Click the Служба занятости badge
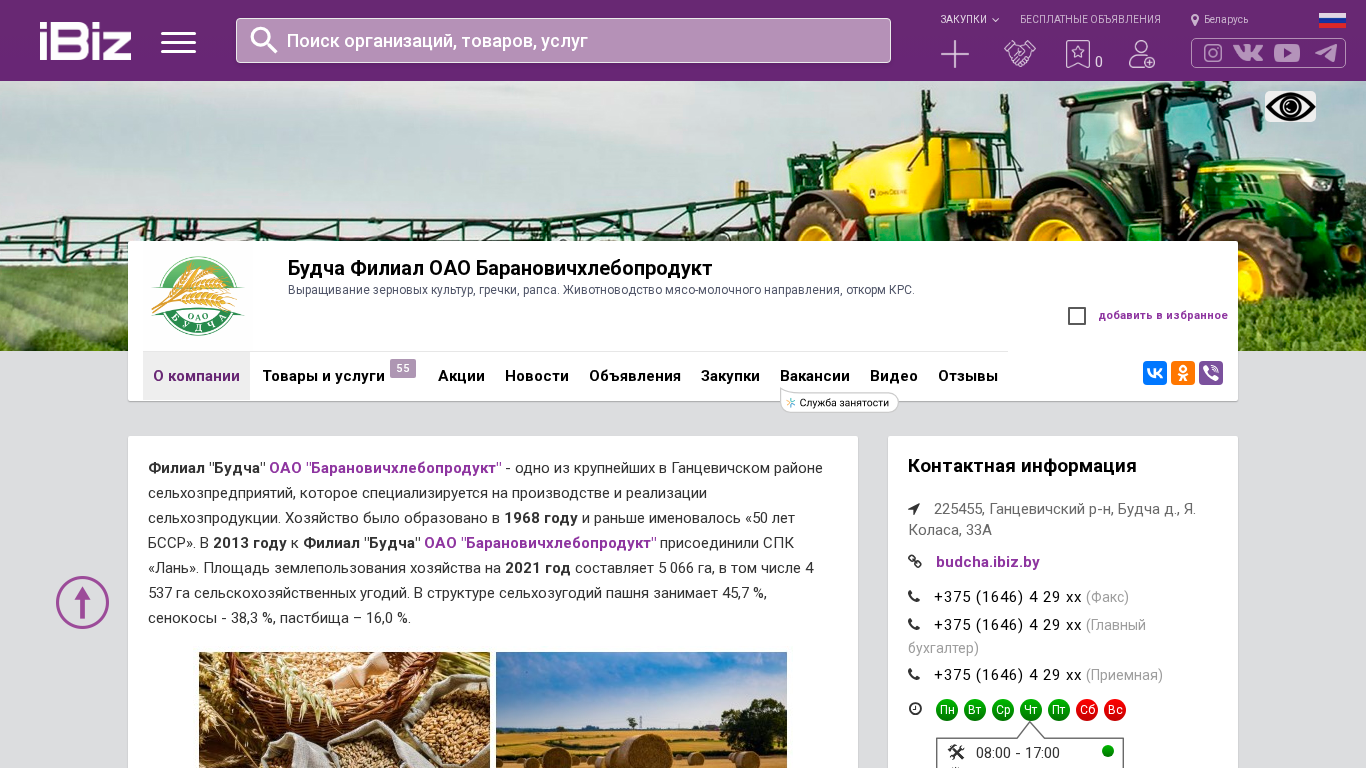The image size is (1366, 768). 840,403
